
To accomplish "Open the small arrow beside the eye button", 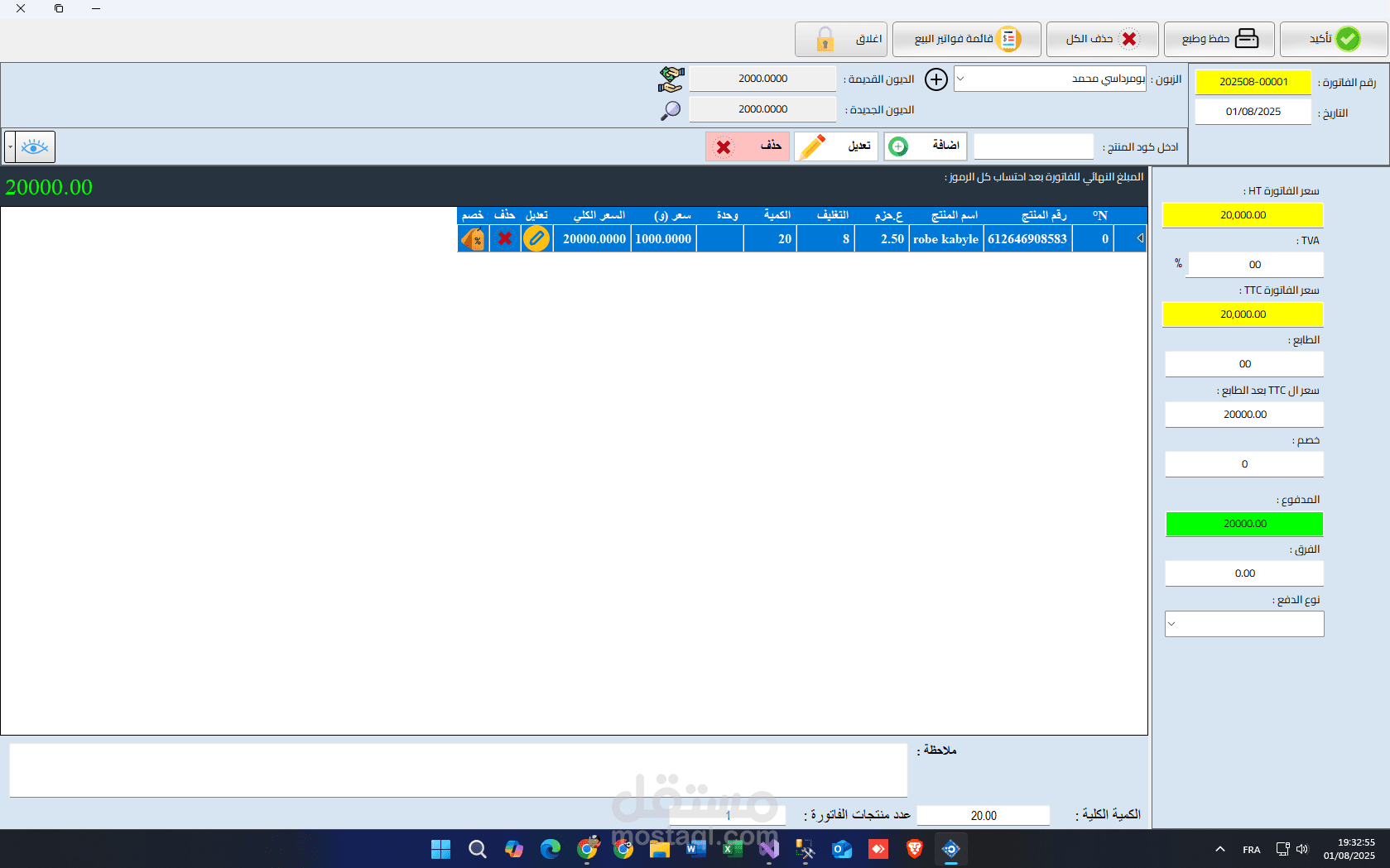I will 10,147.
